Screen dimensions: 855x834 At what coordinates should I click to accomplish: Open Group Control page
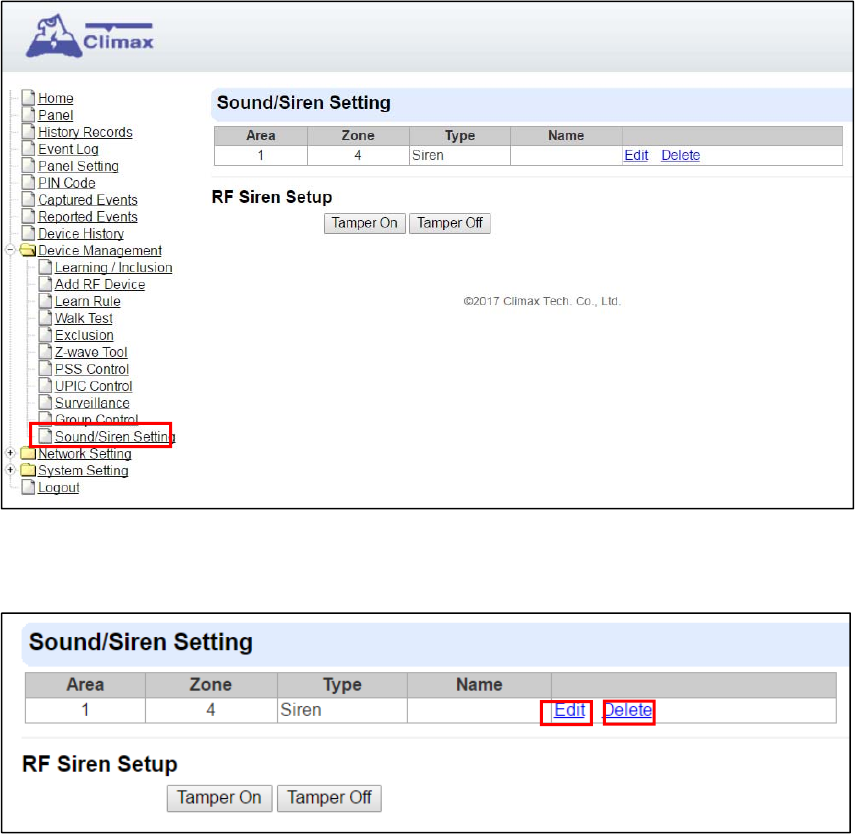click(97, 419)
